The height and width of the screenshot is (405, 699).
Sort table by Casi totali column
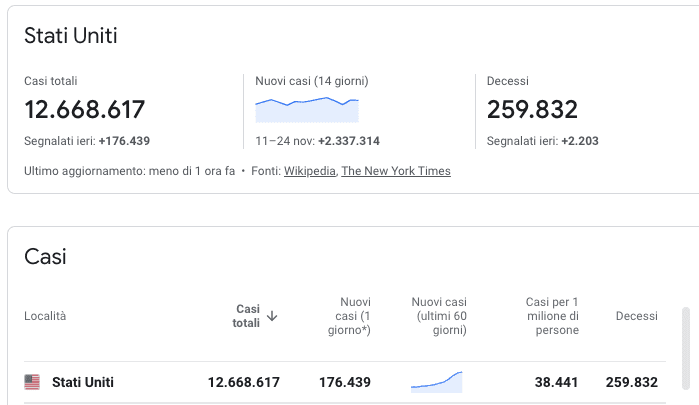pyautogui.click(x=246, y=316)
